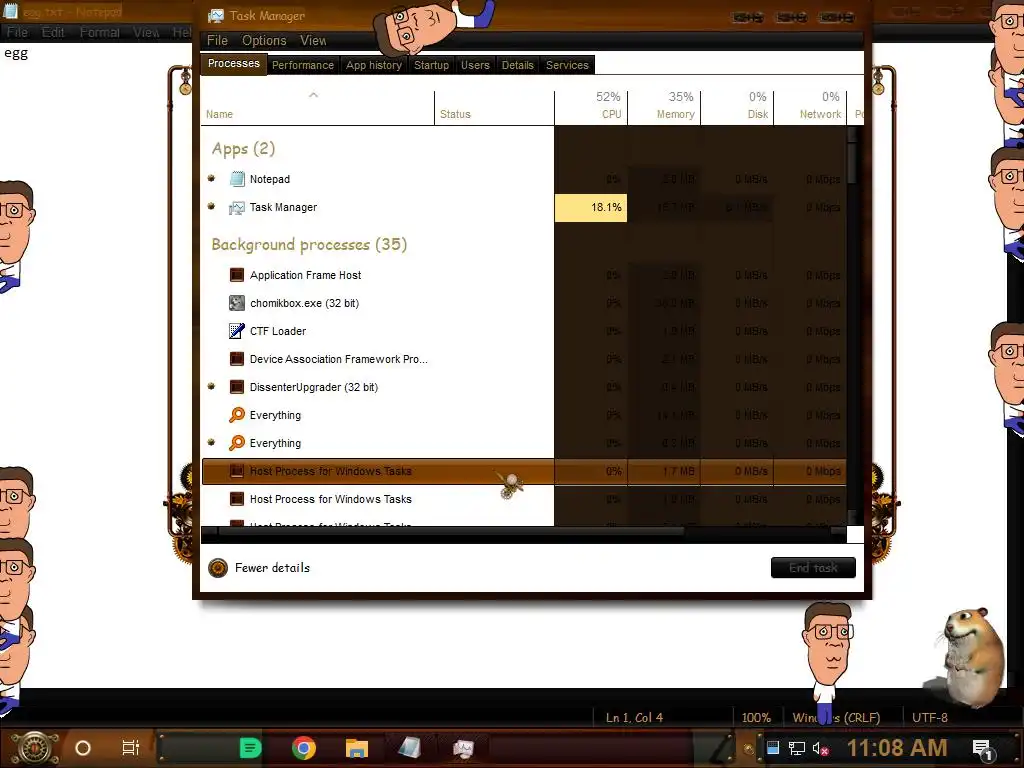Click the muted volume tray icon
This screenshot has height=768, width=1024.
(821, 748)
